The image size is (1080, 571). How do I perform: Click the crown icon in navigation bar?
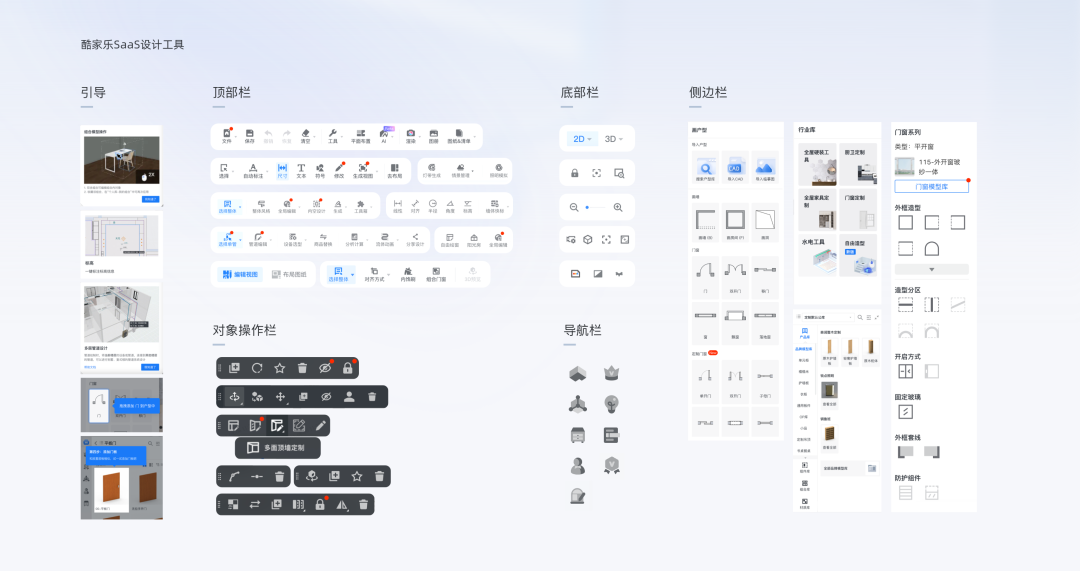(609, 373)
